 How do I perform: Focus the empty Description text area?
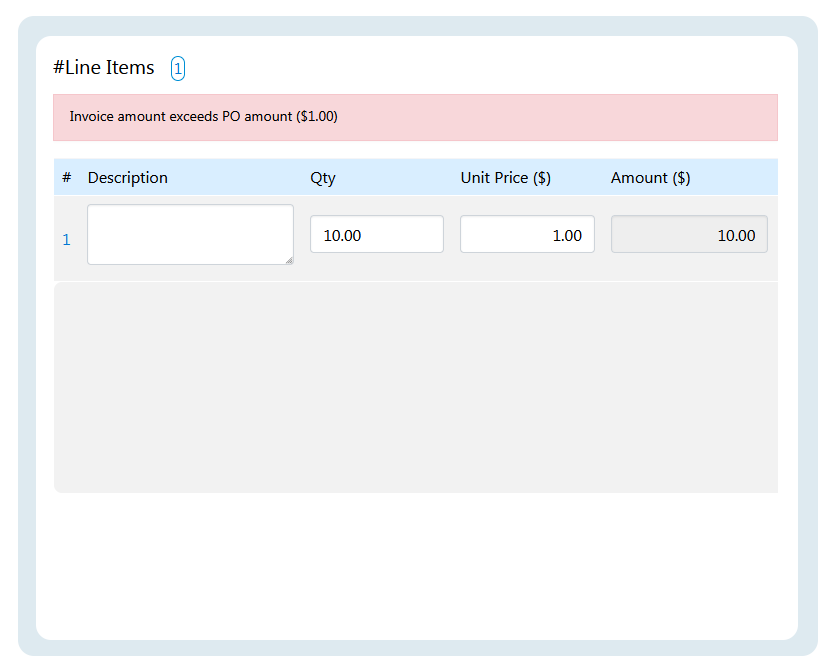(190, 234)
